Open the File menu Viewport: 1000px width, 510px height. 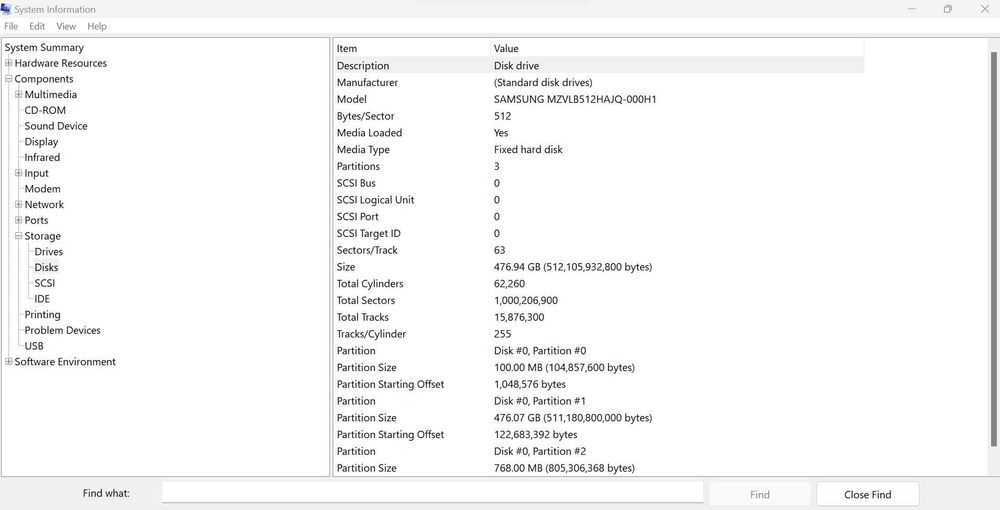(x=11, y=26)
